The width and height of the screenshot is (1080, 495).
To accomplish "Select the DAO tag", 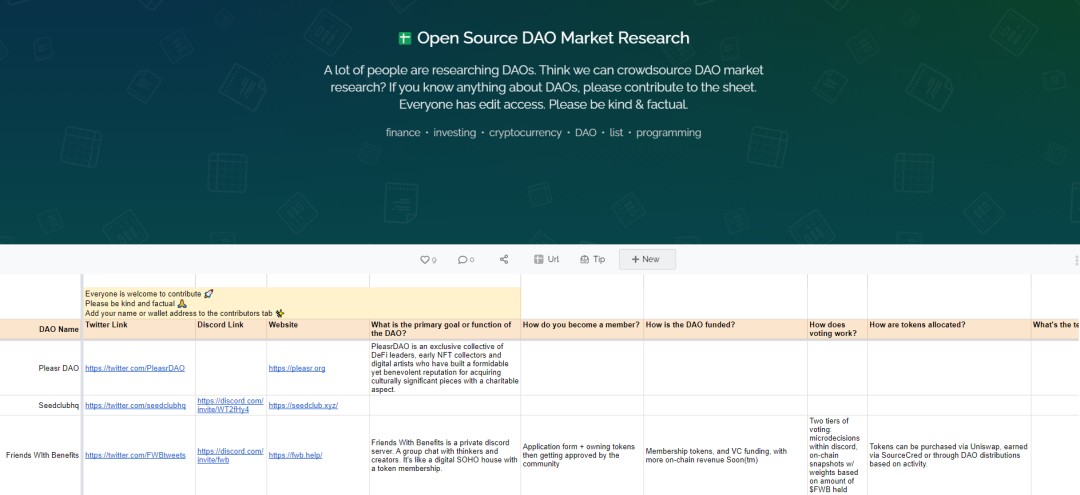I will (585, 133).
